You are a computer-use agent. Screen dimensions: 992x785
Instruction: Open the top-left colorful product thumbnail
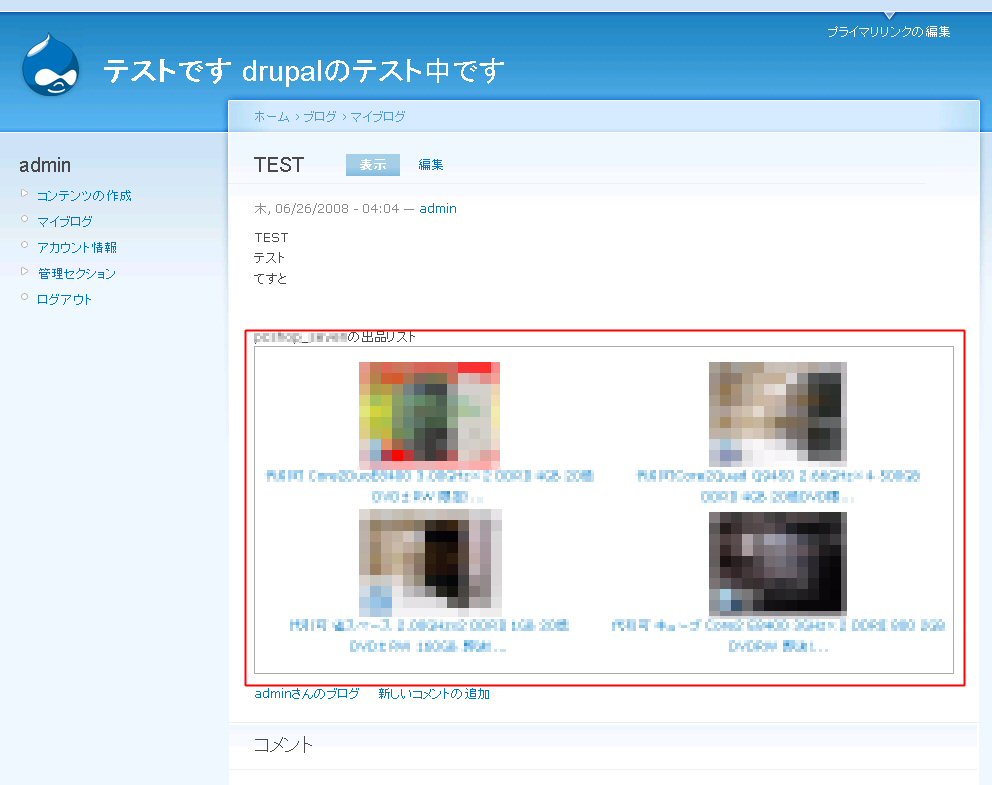(430, 414)
